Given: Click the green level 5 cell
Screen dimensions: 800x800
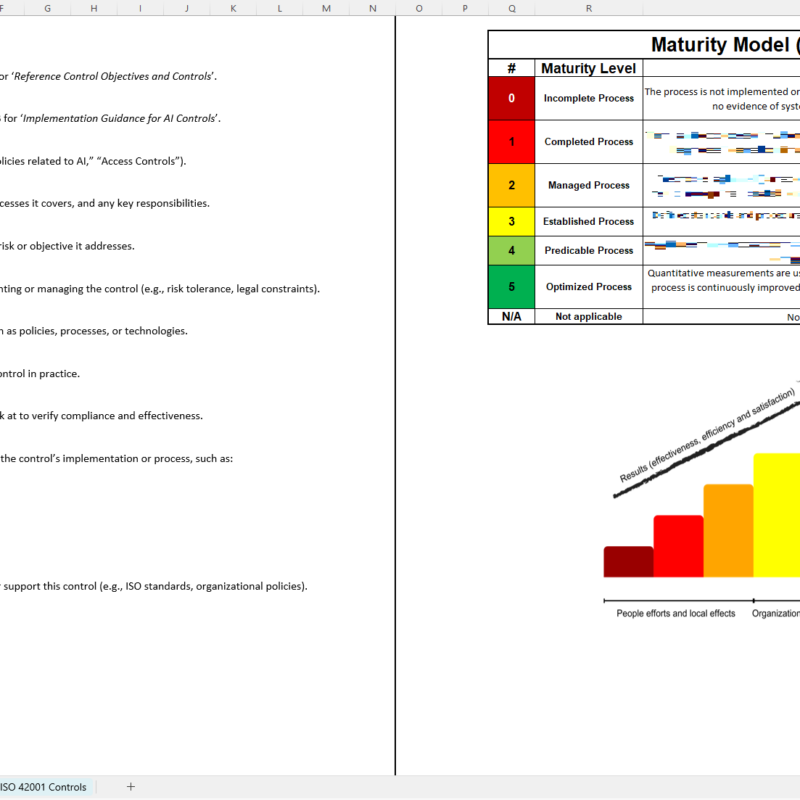Looking at the screenshot, I should tap(511, 286).
